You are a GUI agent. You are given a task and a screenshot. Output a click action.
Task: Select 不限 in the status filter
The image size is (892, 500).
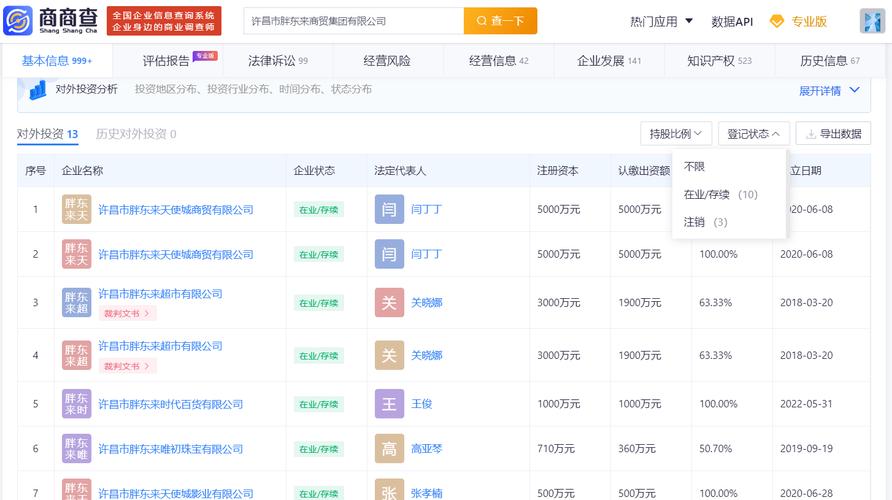tap(694, 167)
